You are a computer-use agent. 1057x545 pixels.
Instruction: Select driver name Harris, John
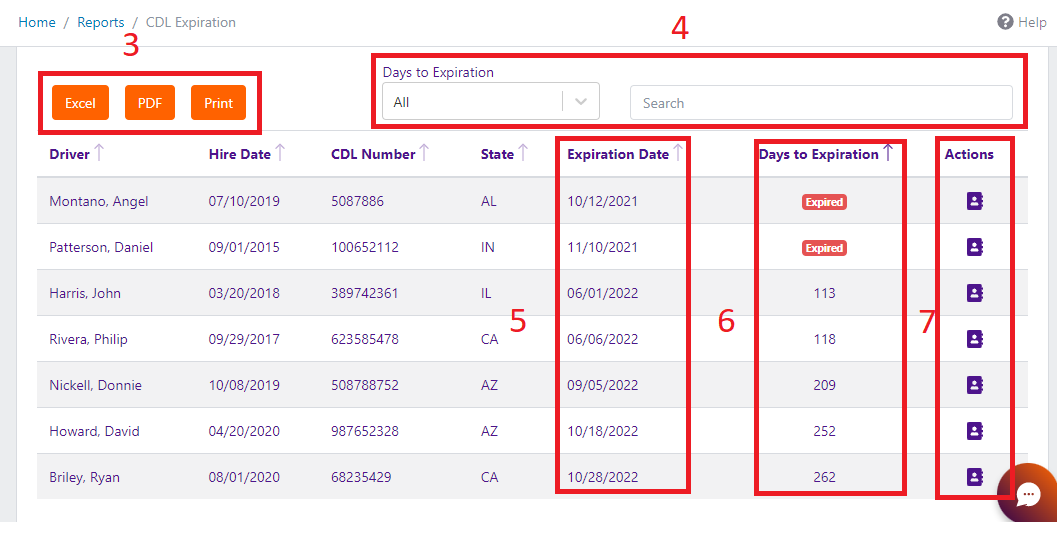click(x=85, y=293)
